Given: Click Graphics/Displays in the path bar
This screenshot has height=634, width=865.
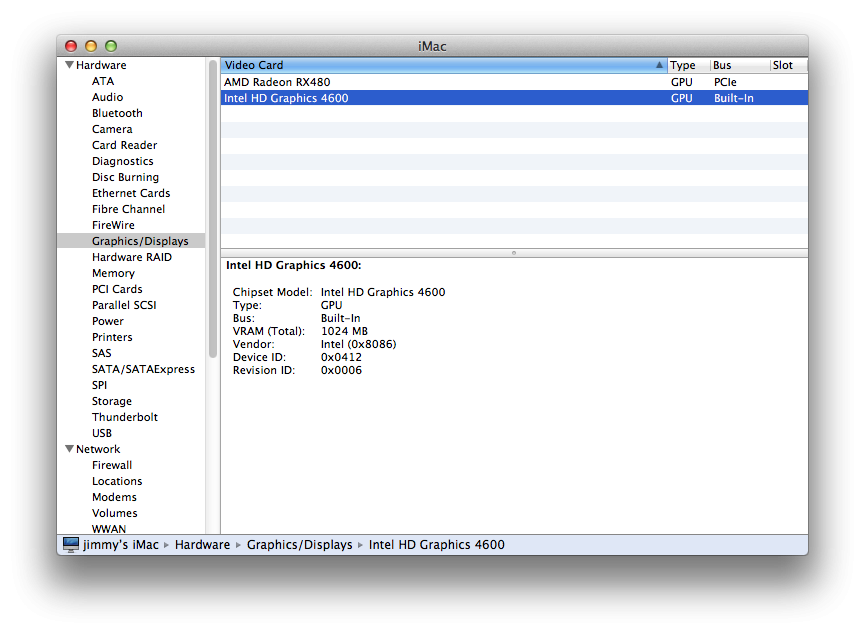Looking at the screenshot, I should tap(300, 545).
